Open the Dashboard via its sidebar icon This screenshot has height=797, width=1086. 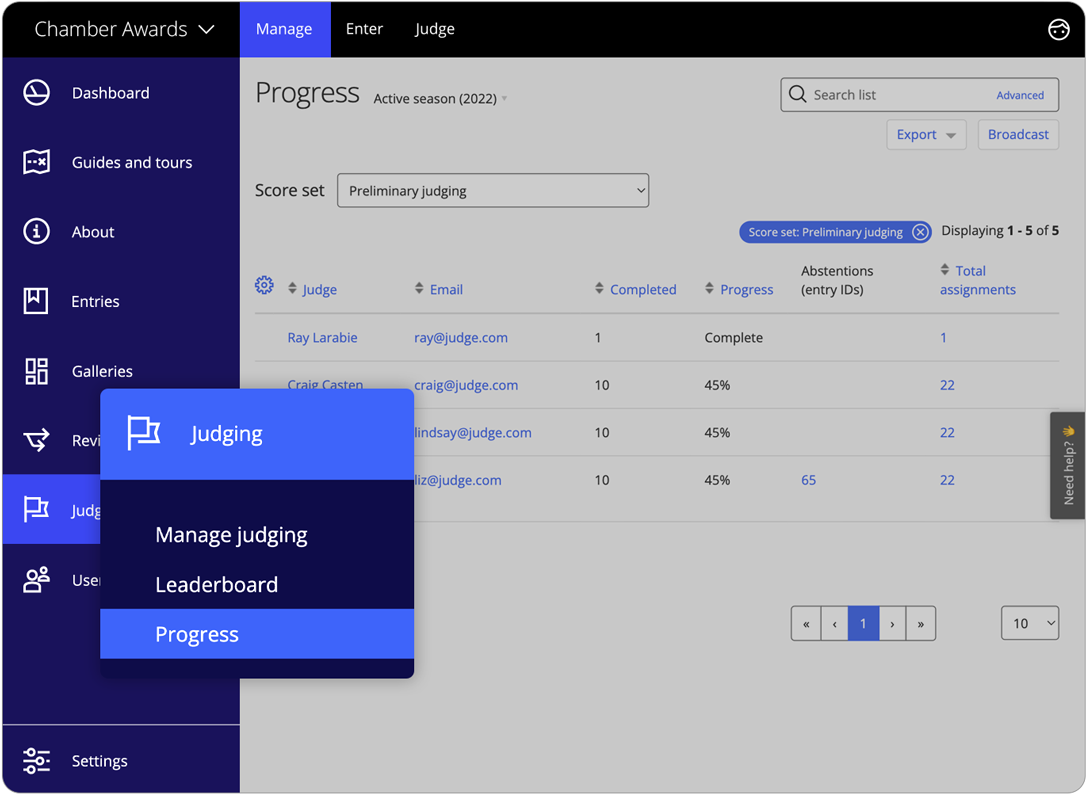tap(36, 92)
